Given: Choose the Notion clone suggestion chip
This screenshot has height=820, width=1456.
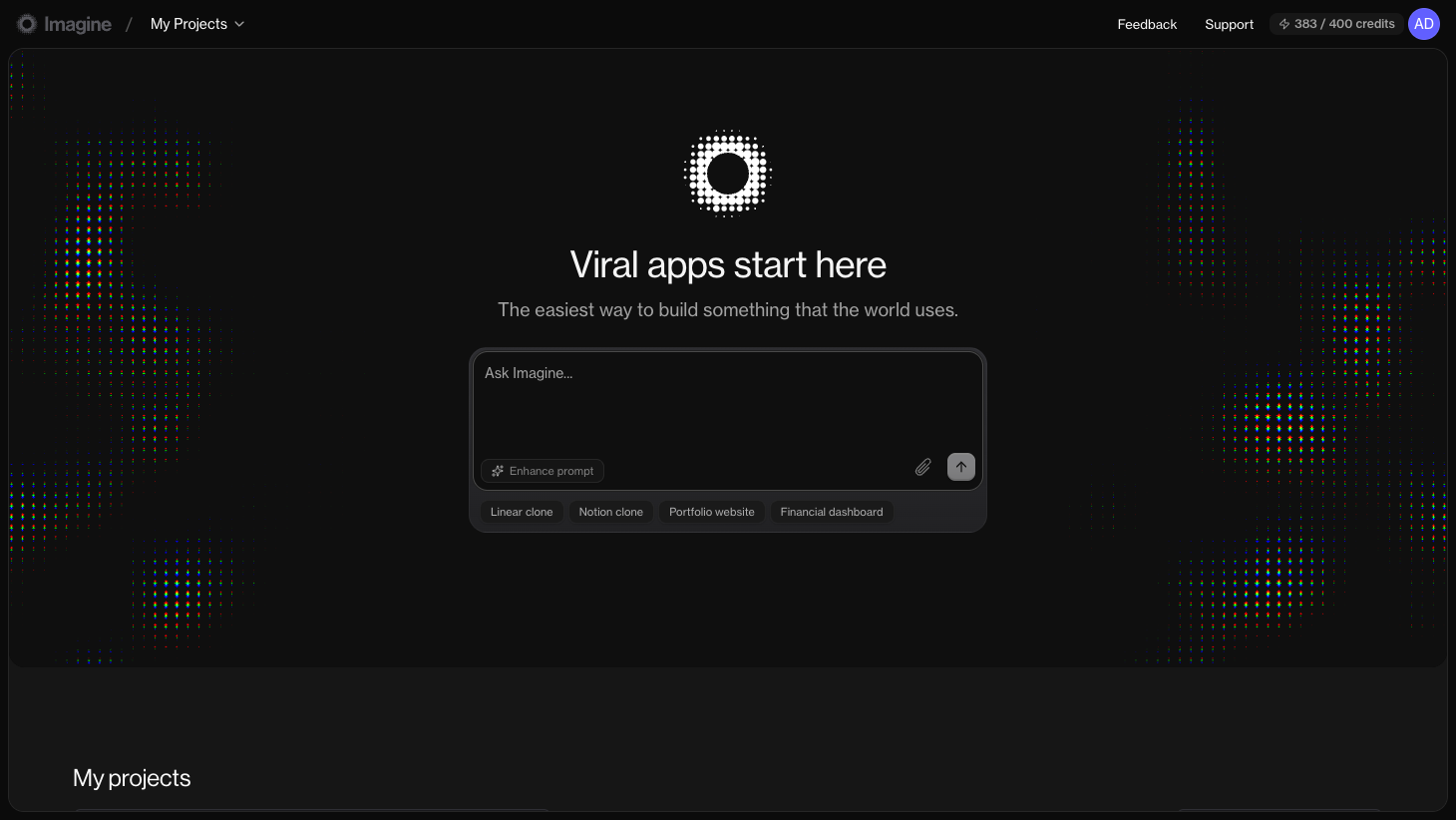Looking at the screenshot, I should tap(611, 512).
